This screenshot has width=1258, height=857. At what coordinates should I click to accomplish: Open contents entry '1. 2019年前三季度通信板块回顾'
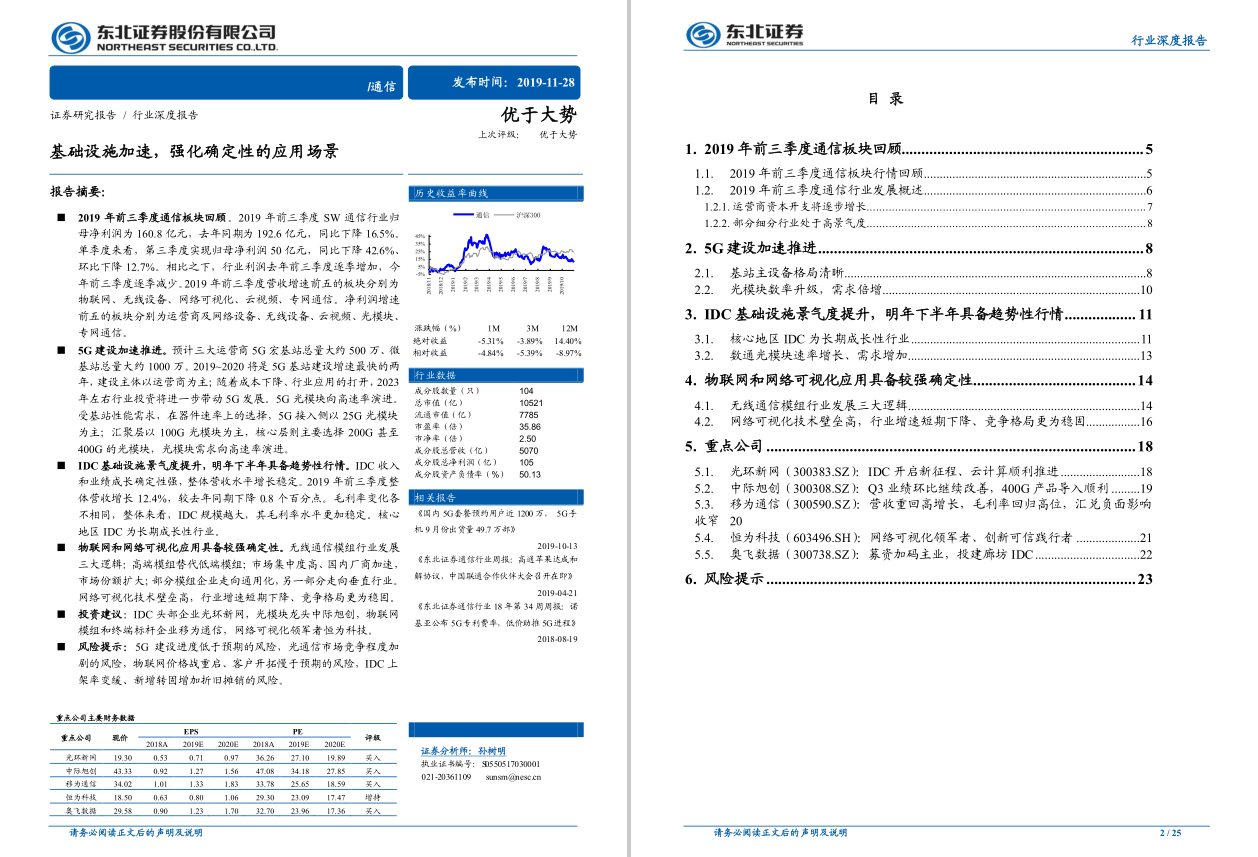click(919, 150)
